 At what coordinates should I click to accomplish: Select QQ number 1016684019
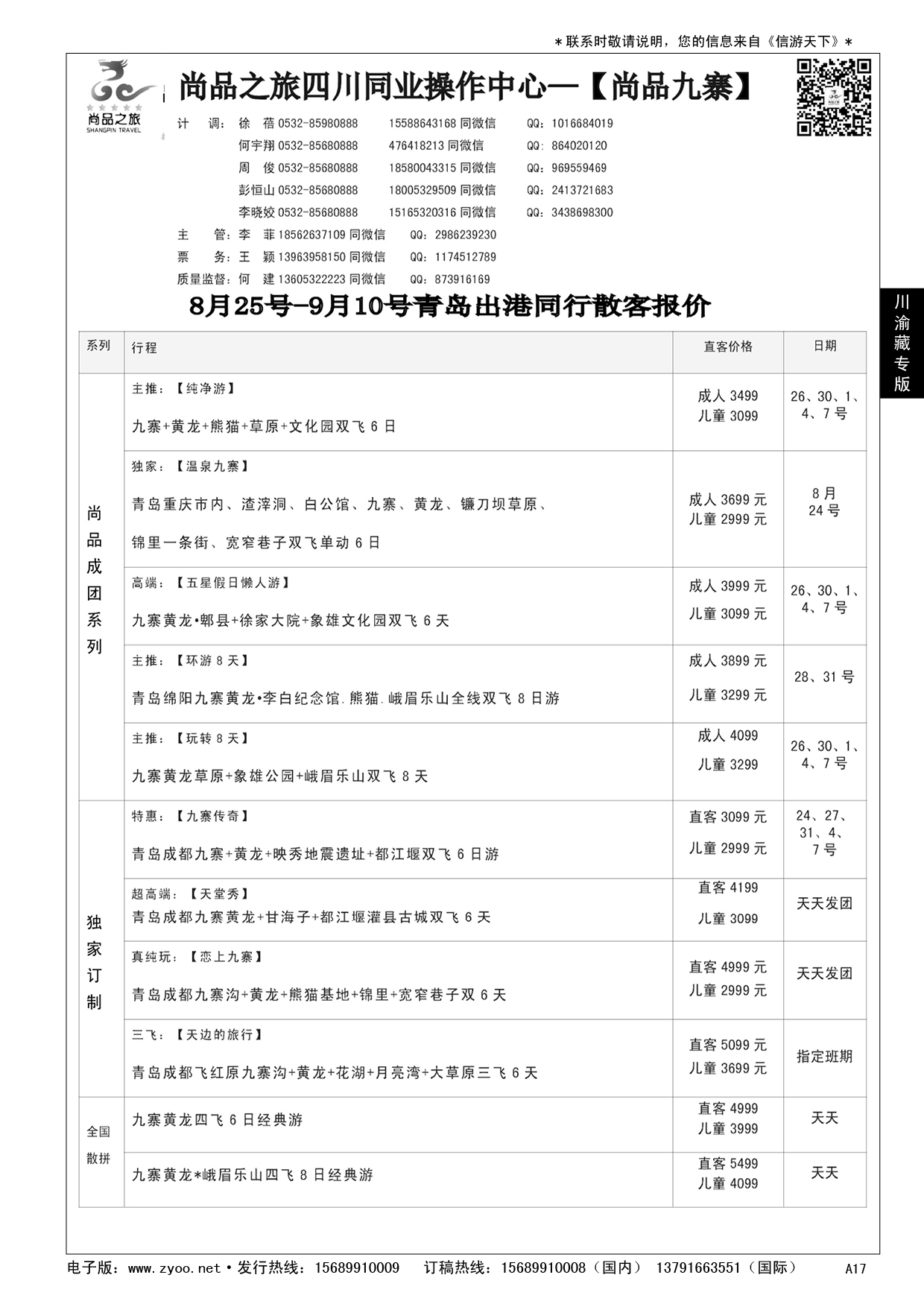pos(582,124)
